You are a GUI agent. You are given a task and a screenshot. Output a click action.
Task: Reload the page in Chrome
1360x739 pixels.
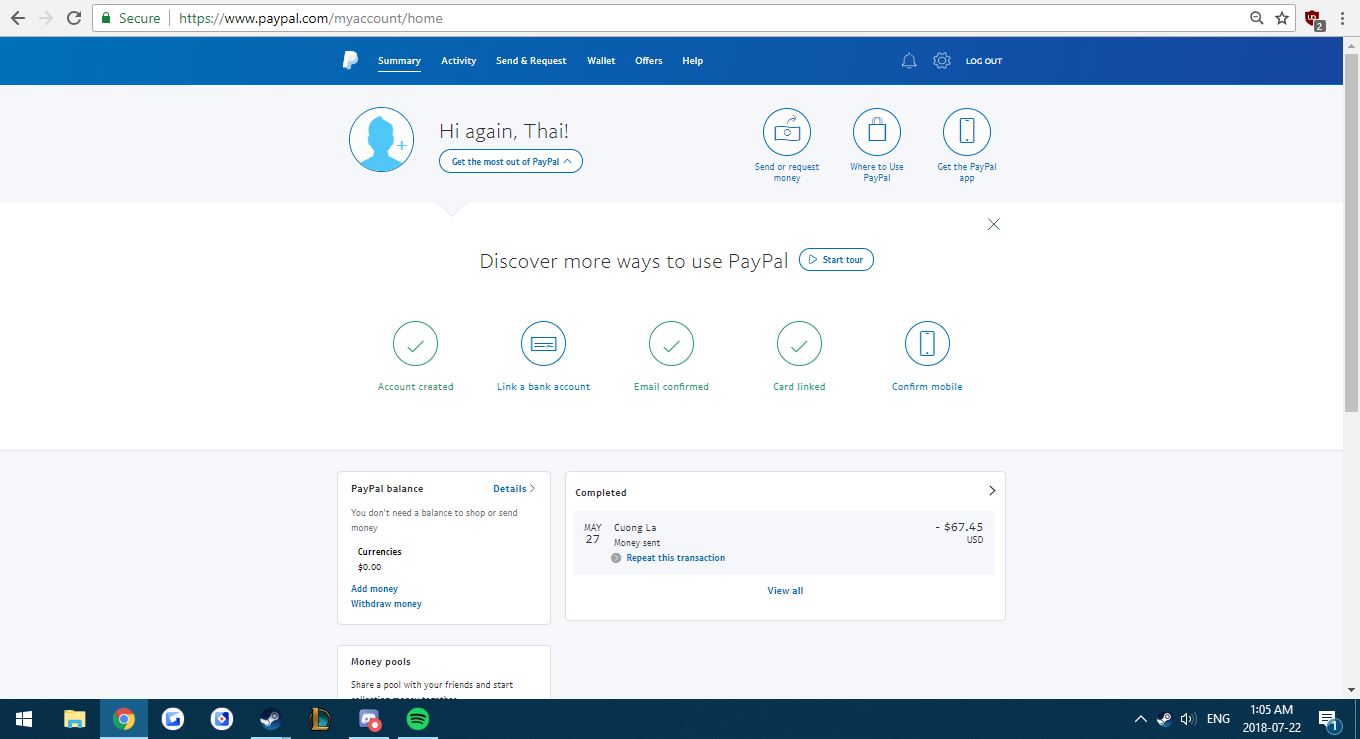pos(74,18)
